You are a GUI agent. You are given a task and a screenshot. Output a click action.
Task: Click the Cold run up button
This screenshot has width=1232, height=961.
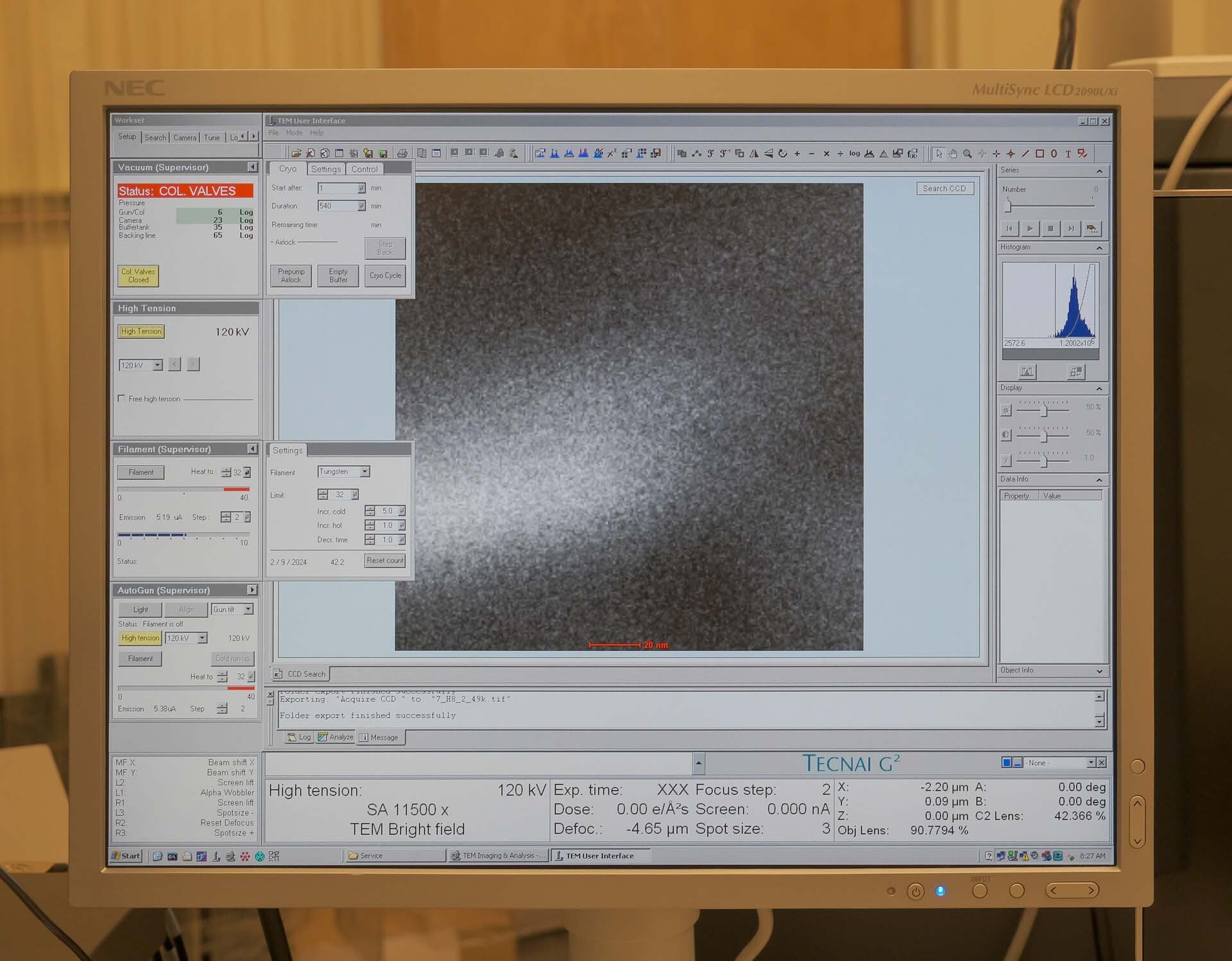(232, 659)
